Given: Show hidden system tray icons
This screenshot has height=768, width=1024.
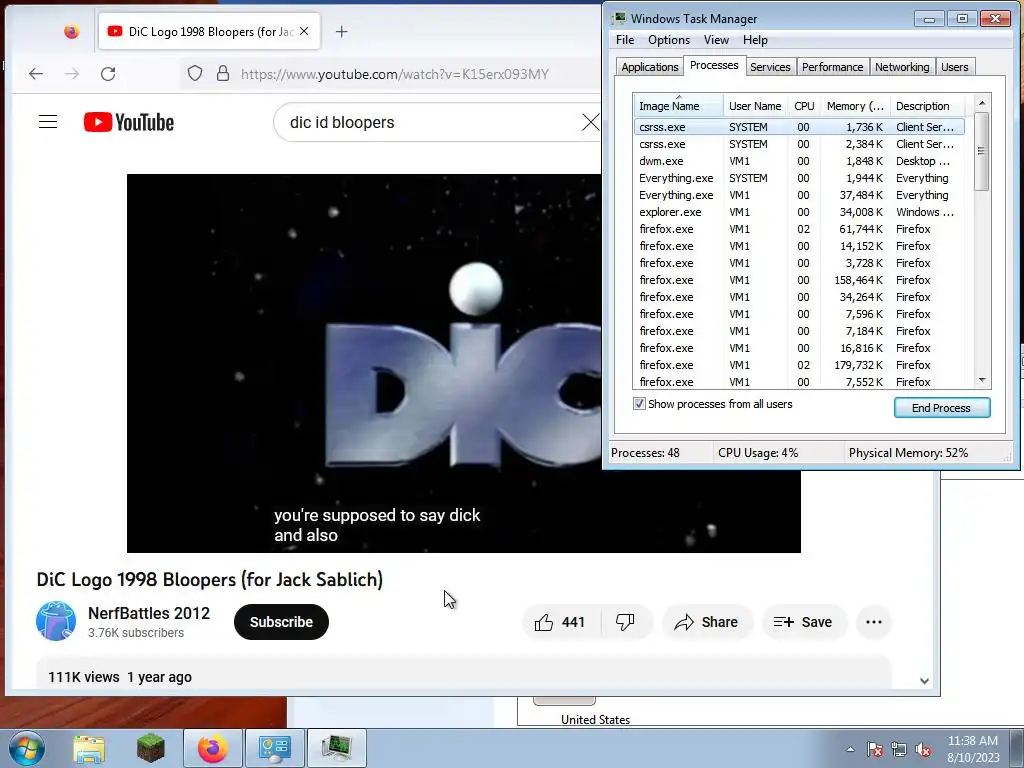Looking at the screenshot, I should (850, 749).
